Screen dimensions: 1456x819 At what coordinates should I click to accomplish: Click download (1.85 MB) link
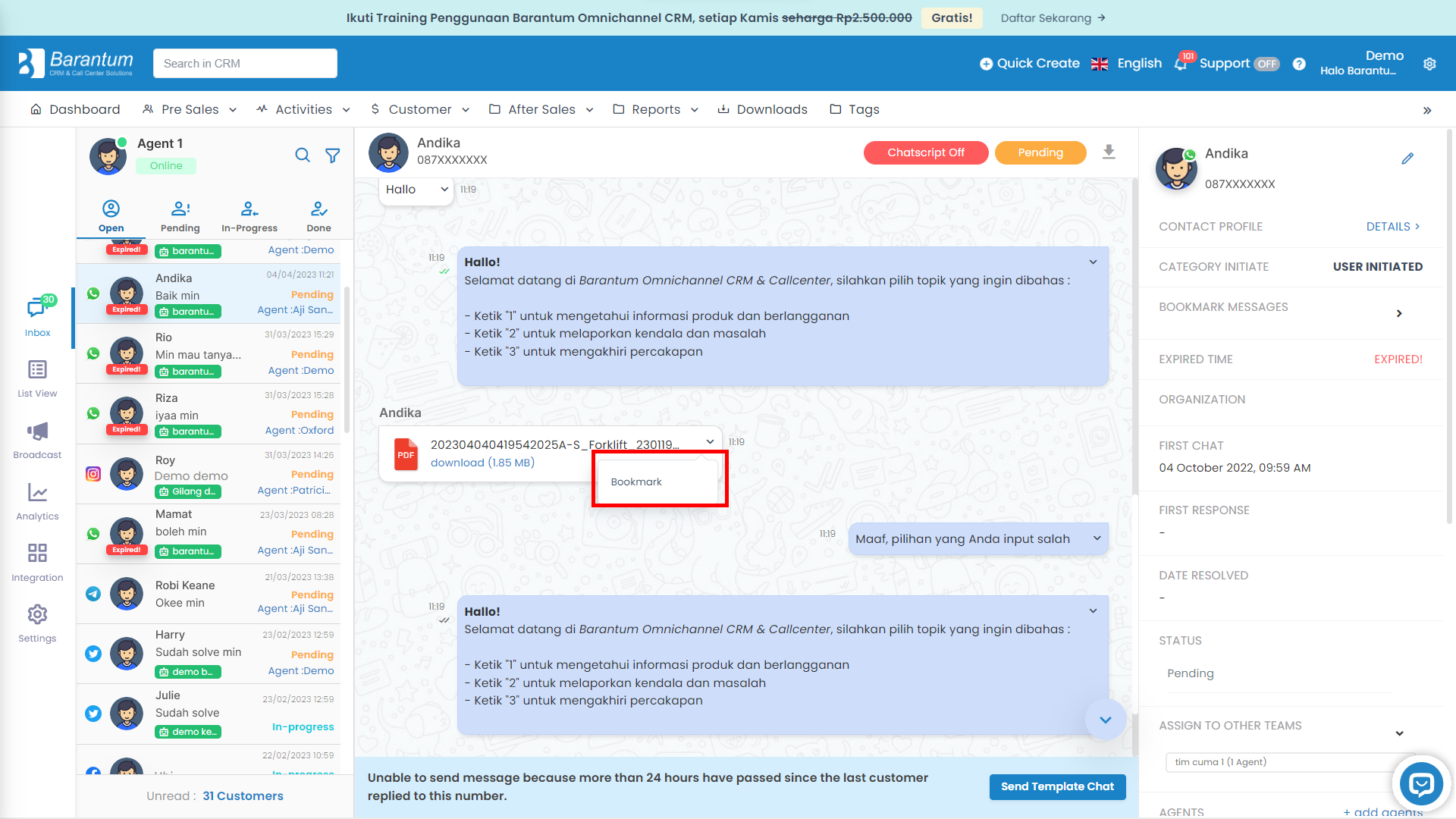tap(482, 463)
